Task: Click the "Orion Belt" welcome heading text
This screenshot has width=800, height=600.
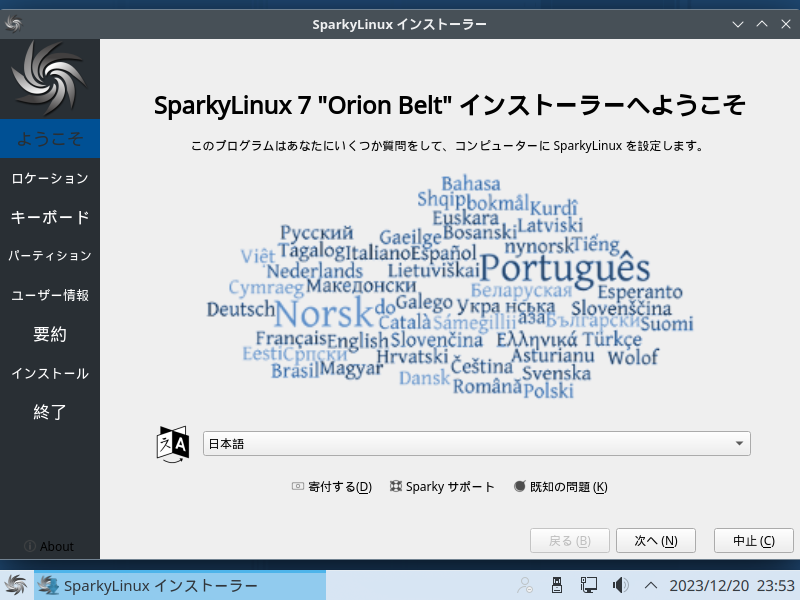Action: [449, 105]
